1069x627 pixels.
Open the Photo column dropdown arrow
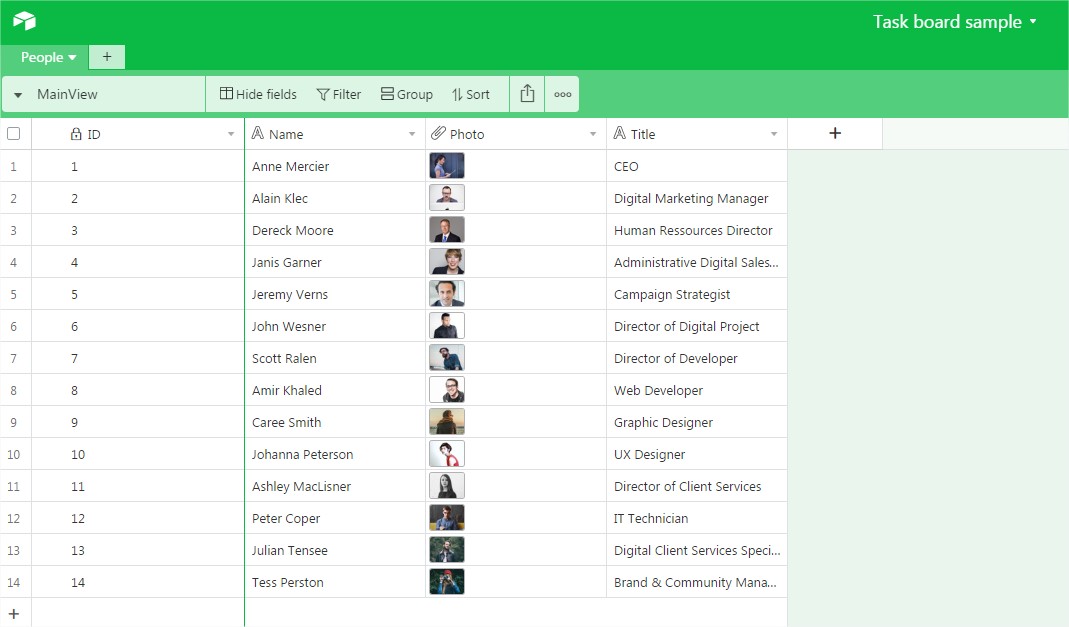coord(592,134)
